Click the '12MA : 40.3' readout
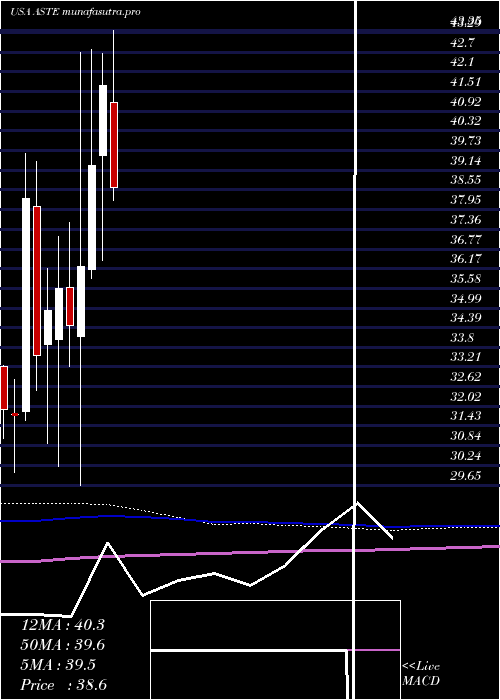Viewport: 500px width, 700px height. coord(62,625)
